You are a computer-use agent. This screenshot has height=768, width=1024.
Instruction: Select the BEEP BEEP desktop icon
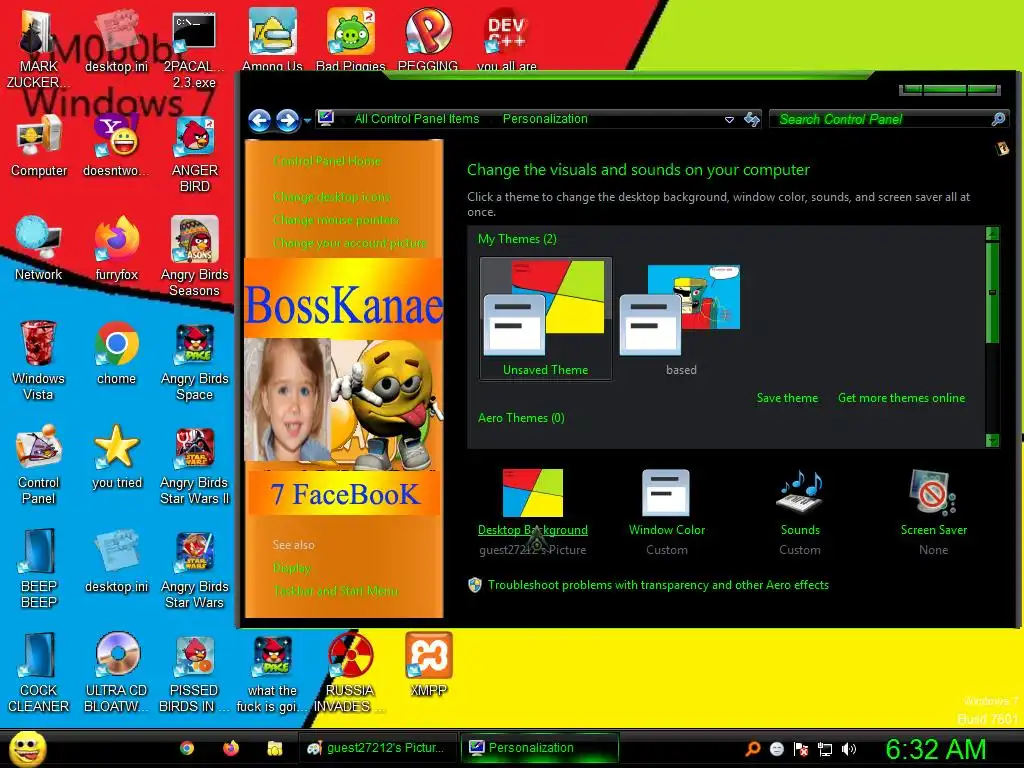(x=39, y=568)
